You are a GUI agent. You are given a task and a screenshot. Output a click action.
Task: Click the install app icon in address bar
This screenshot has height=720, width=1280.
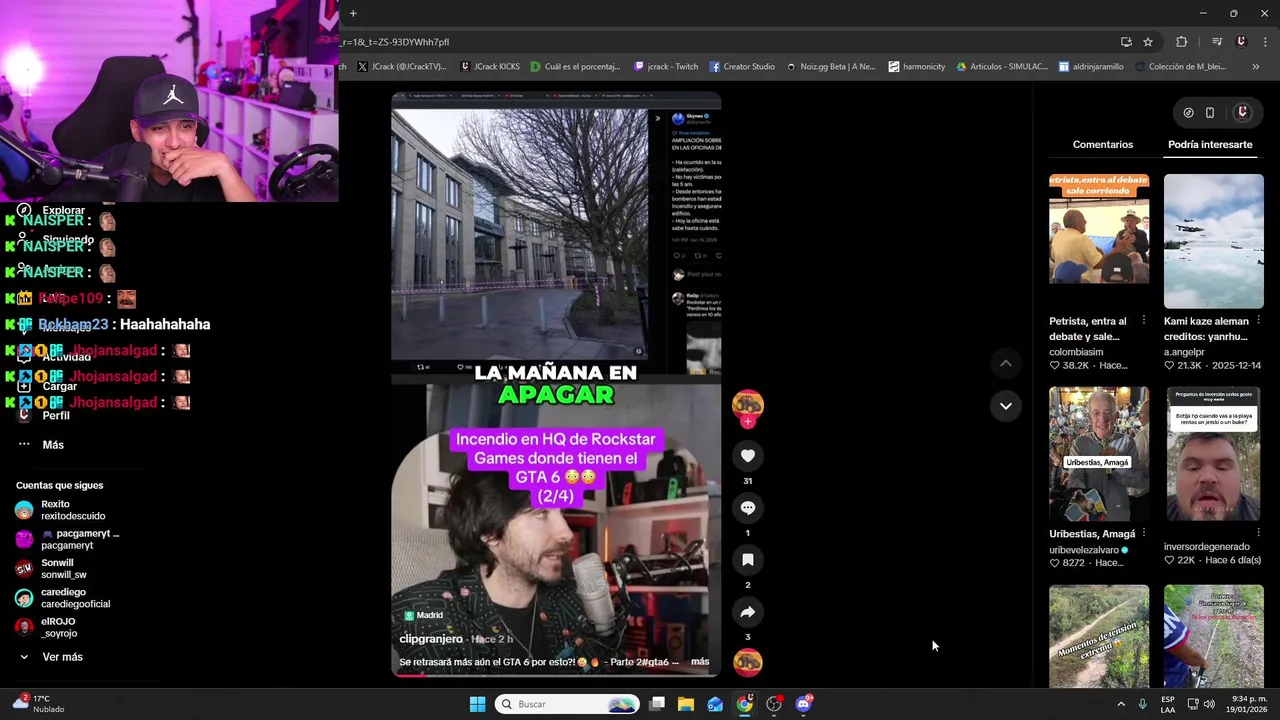click(1126, 42)
